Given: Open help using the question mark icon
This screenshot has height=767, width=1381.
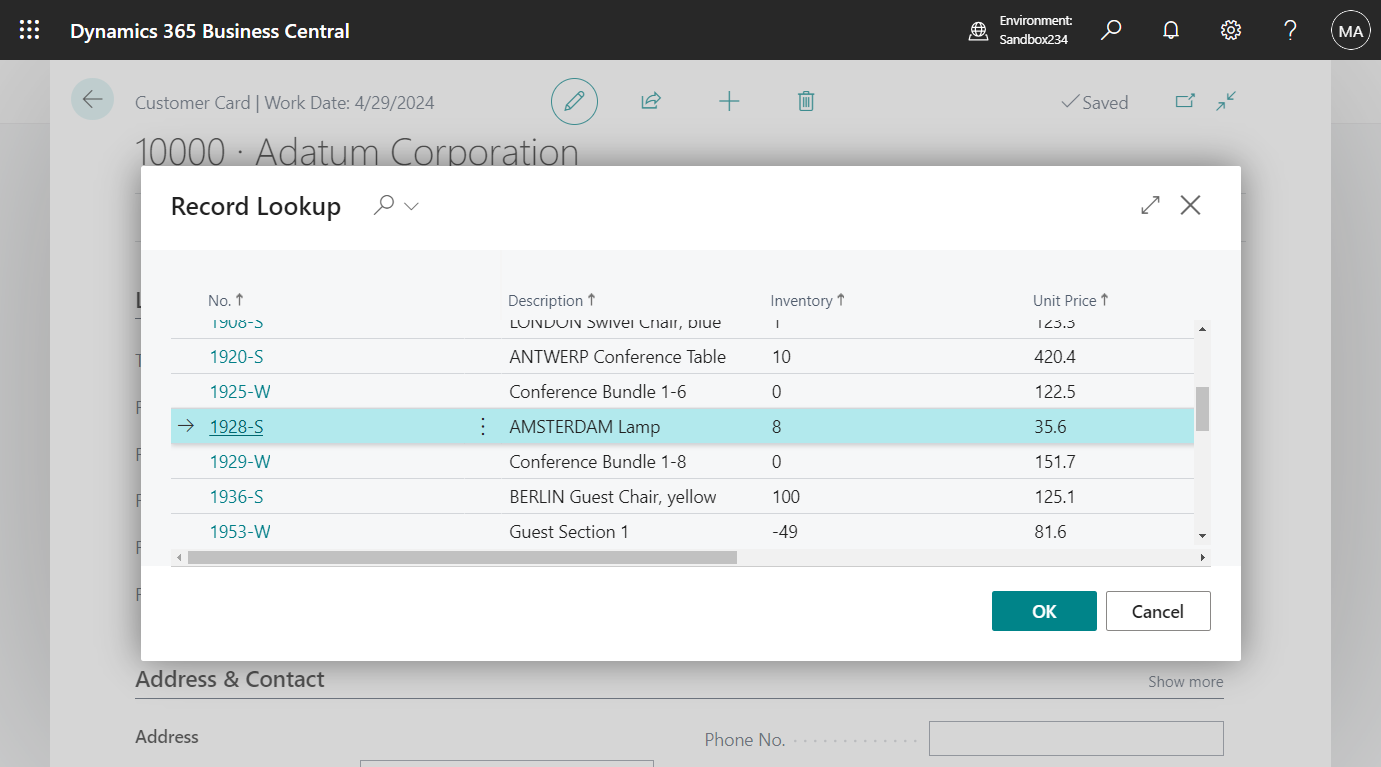Looking at the screenshot, I should 1290,30.
